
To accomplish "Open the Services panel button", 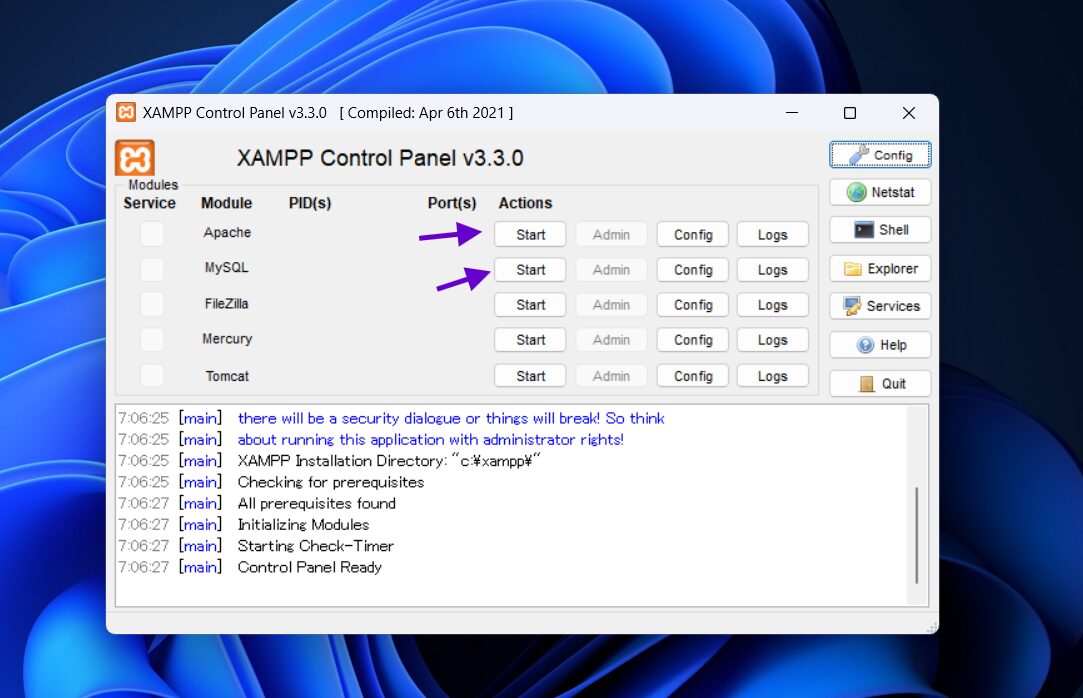I will [x=880, y=306].
